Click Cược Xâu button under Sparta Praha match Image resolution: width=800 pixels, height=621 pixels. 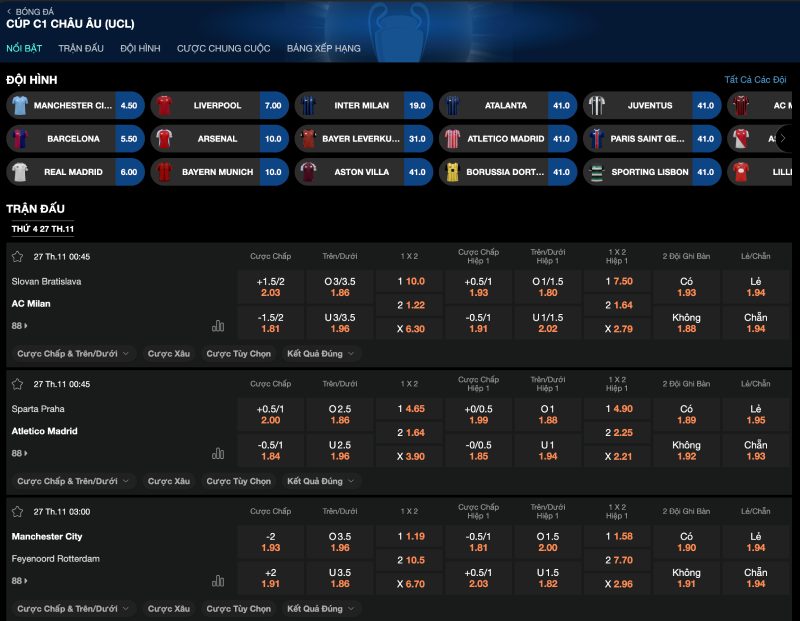click(168, 481)
